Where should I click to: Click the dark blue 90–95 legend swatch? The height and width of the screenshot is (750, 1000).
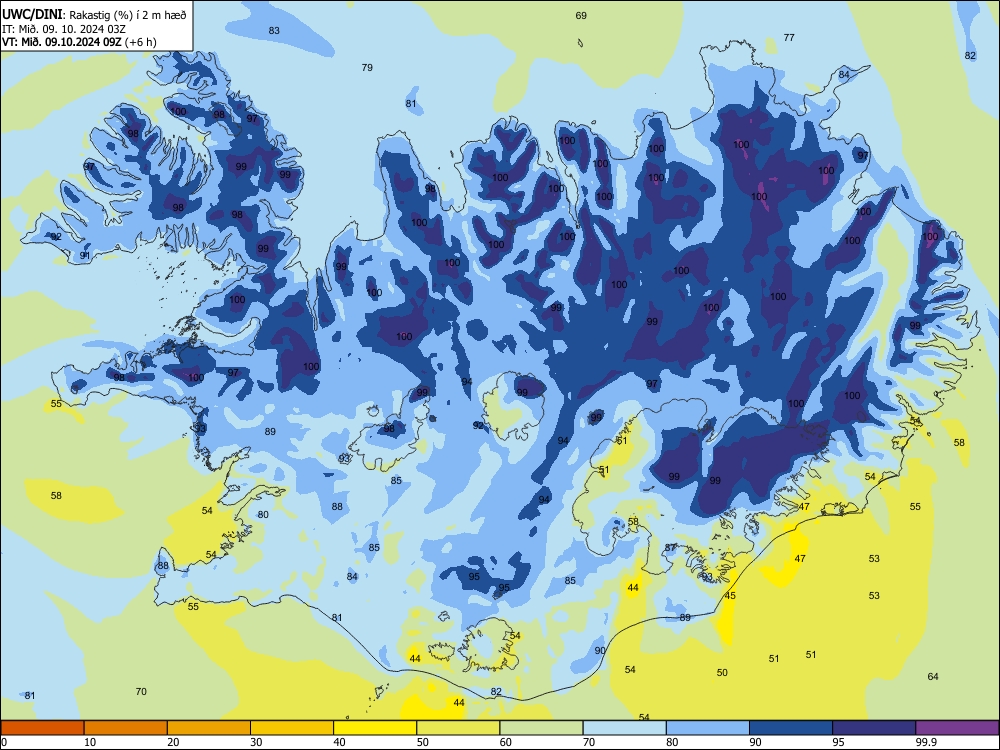[791, 728]
